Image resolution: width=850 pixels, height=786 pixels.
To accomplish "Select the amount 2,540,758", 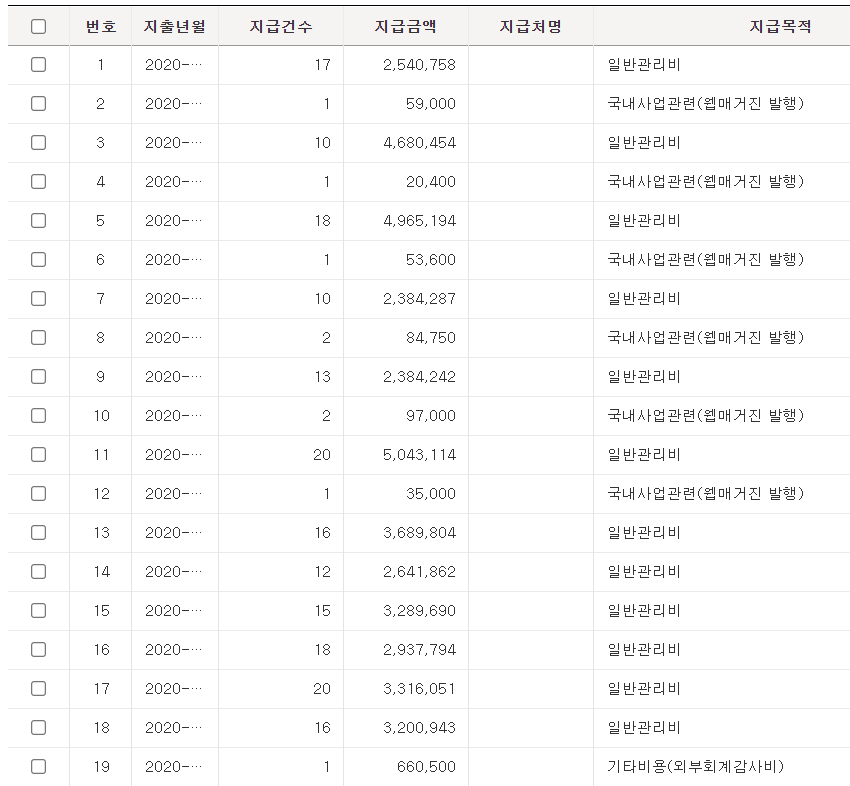I will pyautogui.click(x=419, y=65).
